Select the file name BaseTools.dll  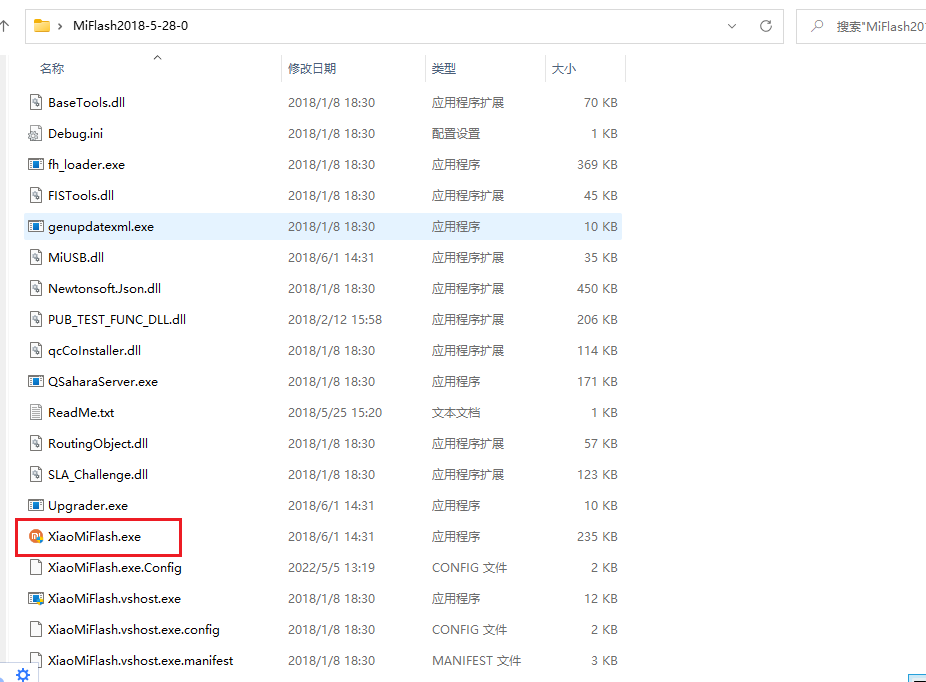[86, 102]
